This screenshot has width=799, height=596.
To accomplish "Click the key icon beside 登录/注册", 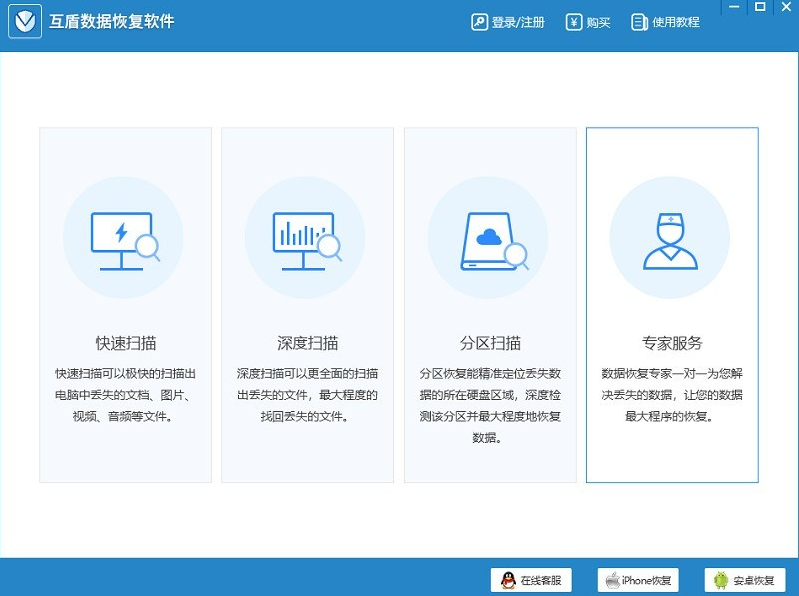I will click(x=479, y=22).
